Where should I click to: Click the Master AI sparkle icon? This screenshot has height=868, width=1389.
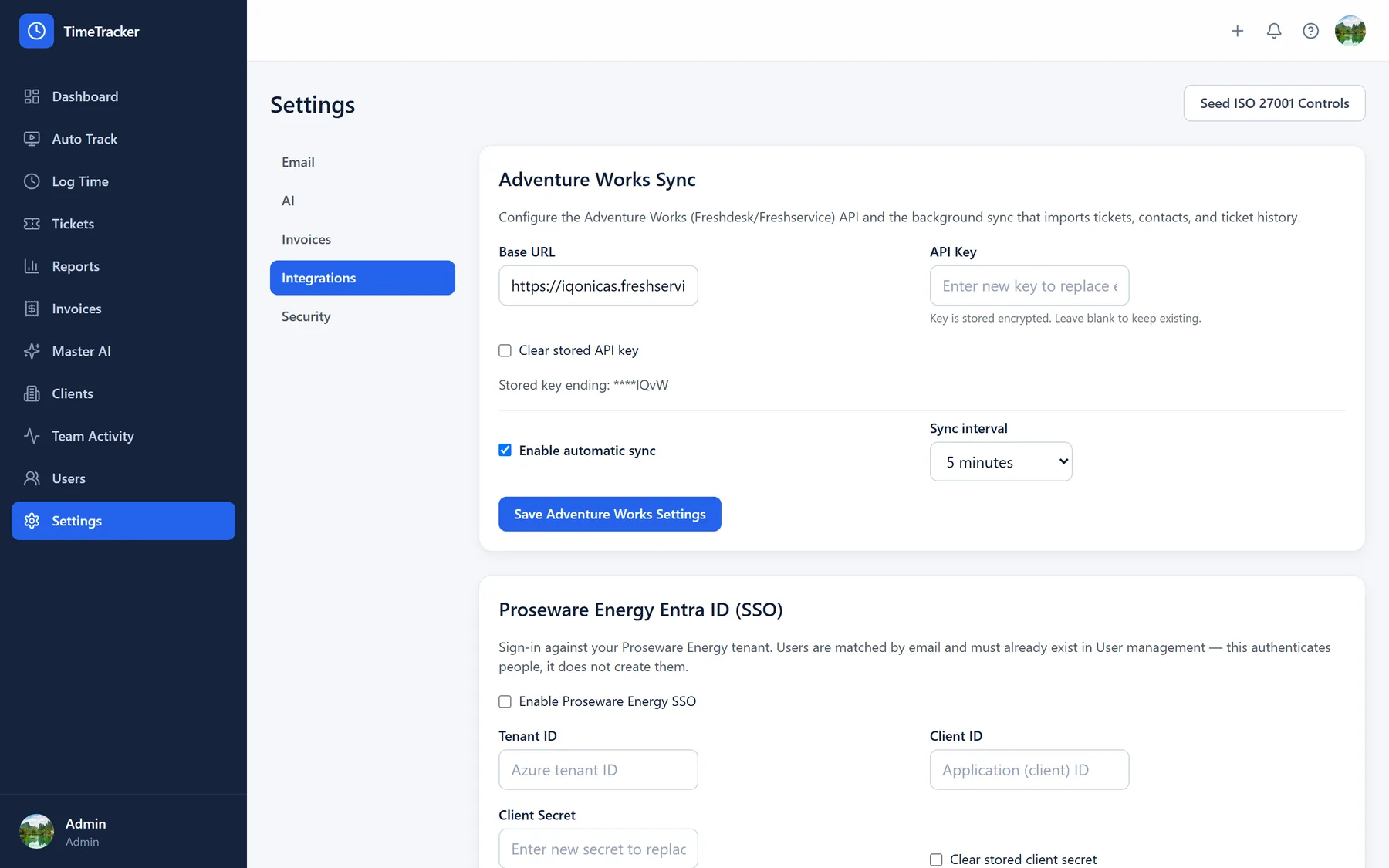pos(32,351)
